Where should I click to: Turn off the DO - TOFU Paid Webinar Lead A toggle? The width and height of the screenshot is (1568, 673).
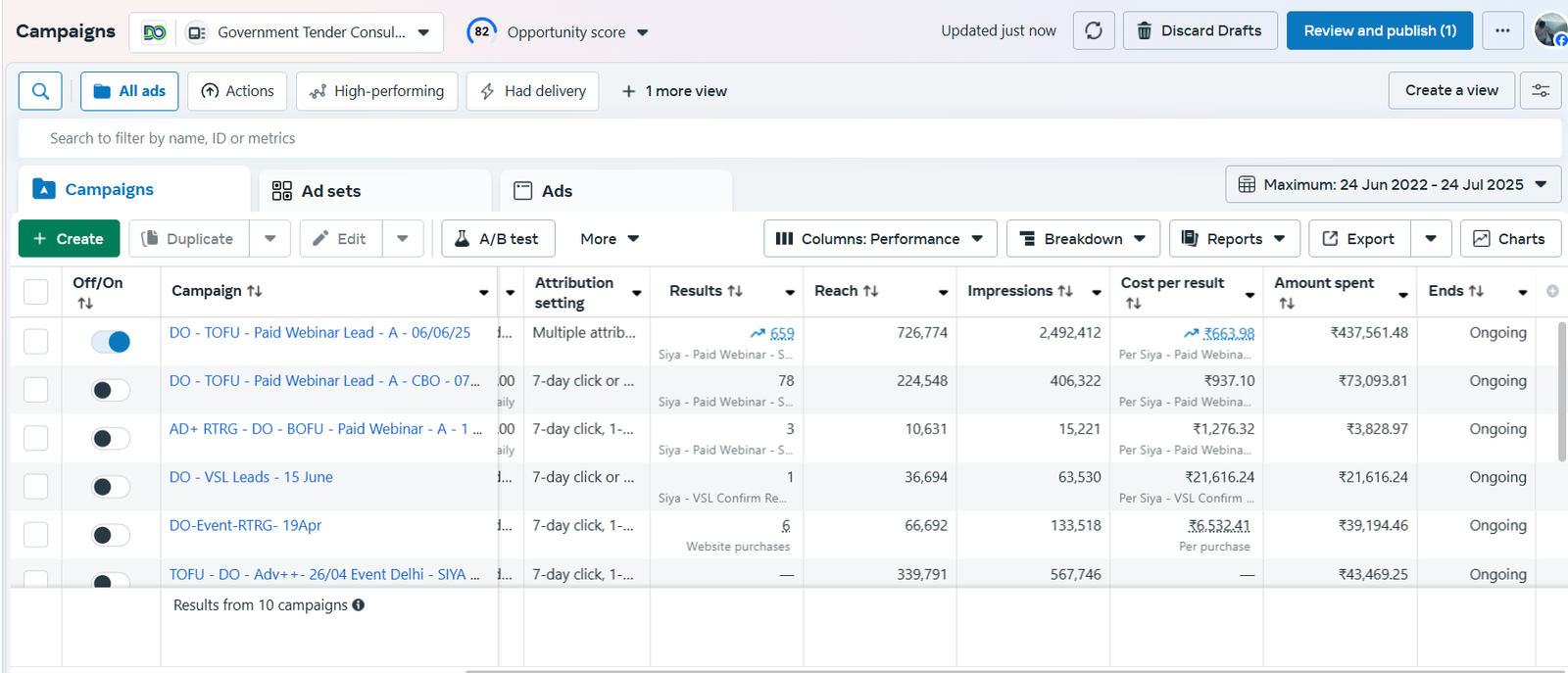[111, 342]
